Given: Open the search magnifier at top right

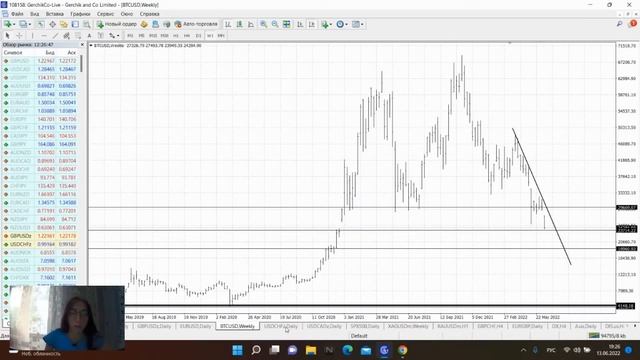Looking at the screenshot, I should coord(620,24).
